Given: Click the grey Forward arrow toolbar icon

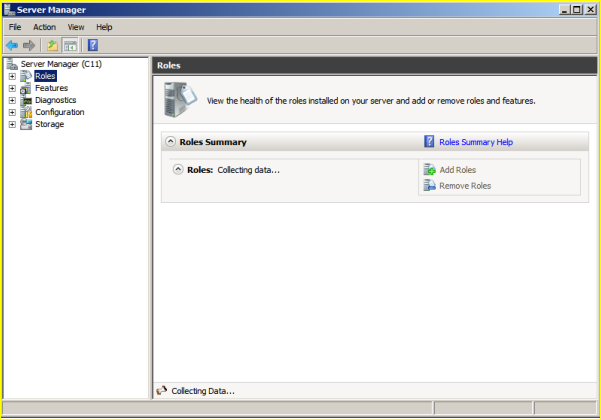Looking at the screenshot, I should click(x=29, y=45).
